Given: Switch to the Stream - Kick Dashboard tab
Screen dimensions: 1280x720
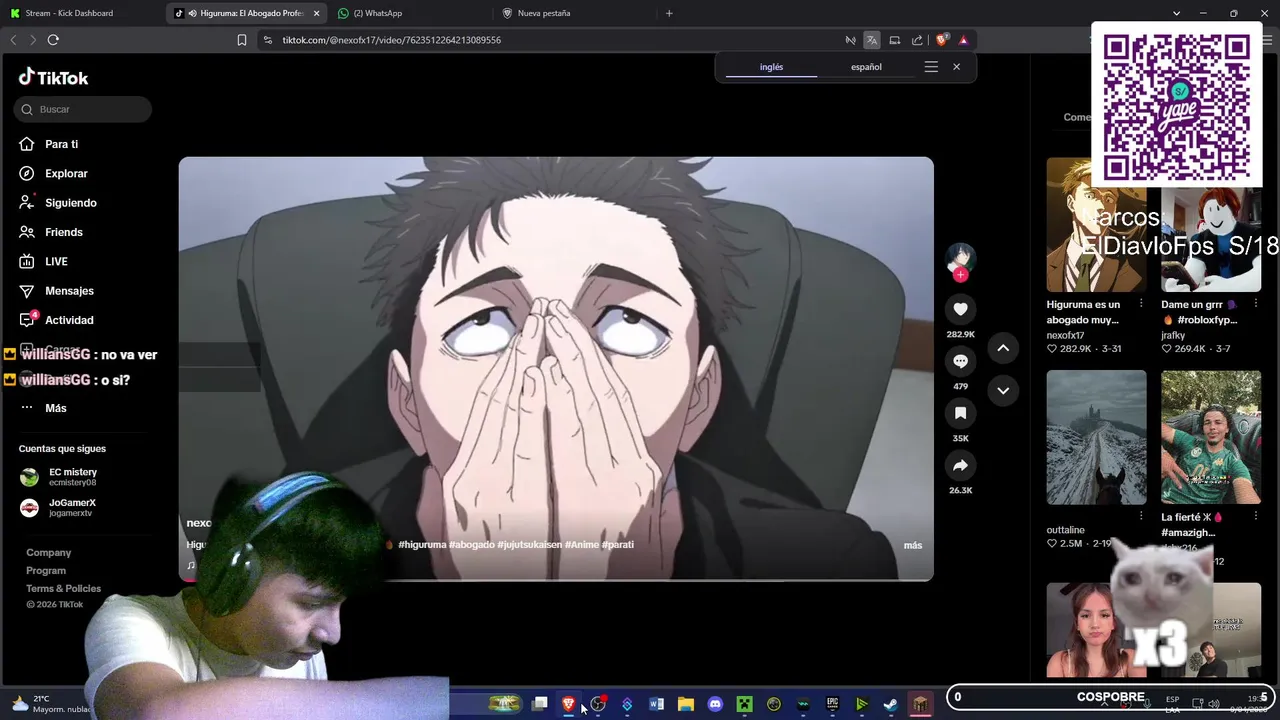Looking at the screenshot, I should (x=83, y=13).
